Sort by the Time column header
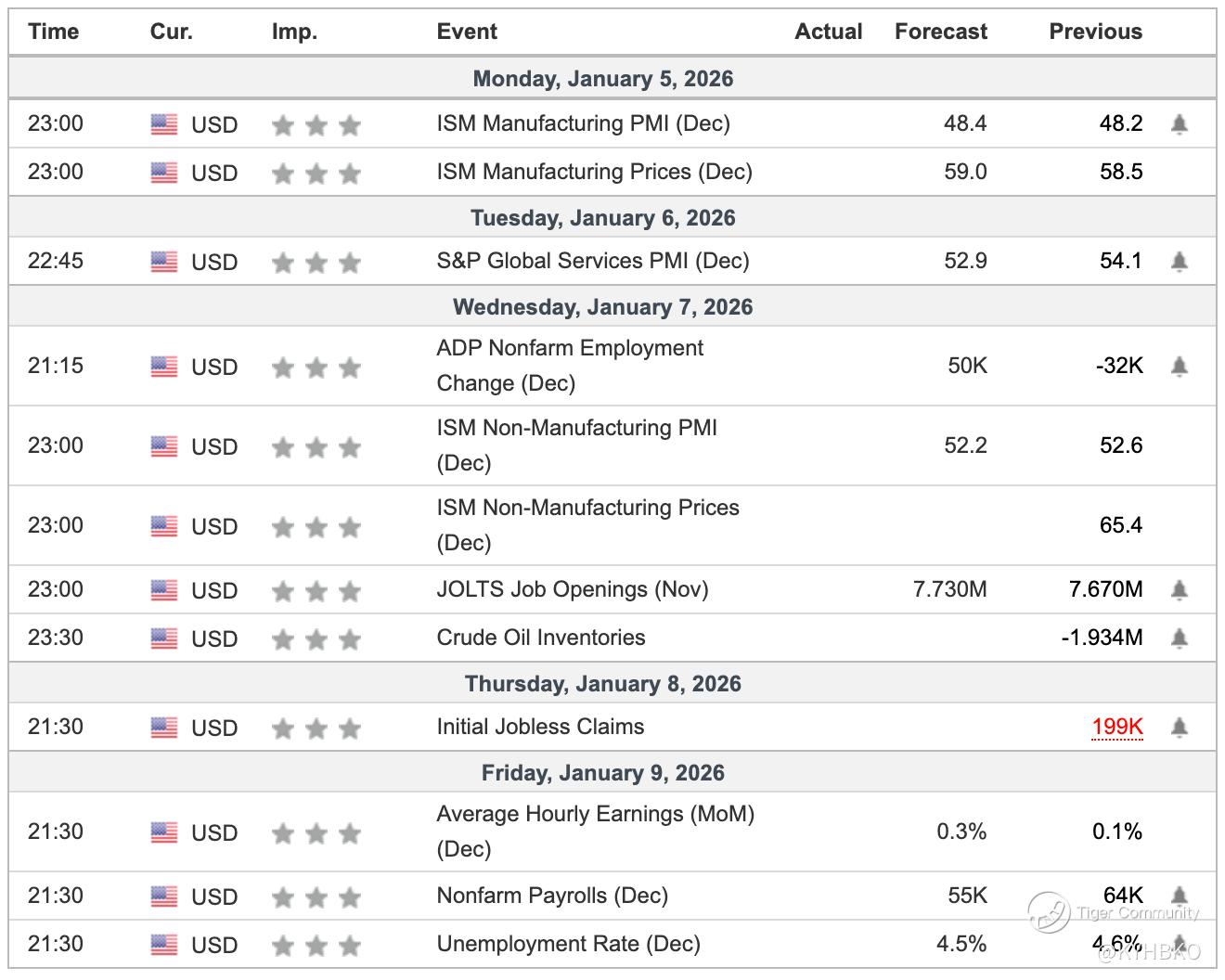The image size is (1225, 980). [x=53, y=32]
